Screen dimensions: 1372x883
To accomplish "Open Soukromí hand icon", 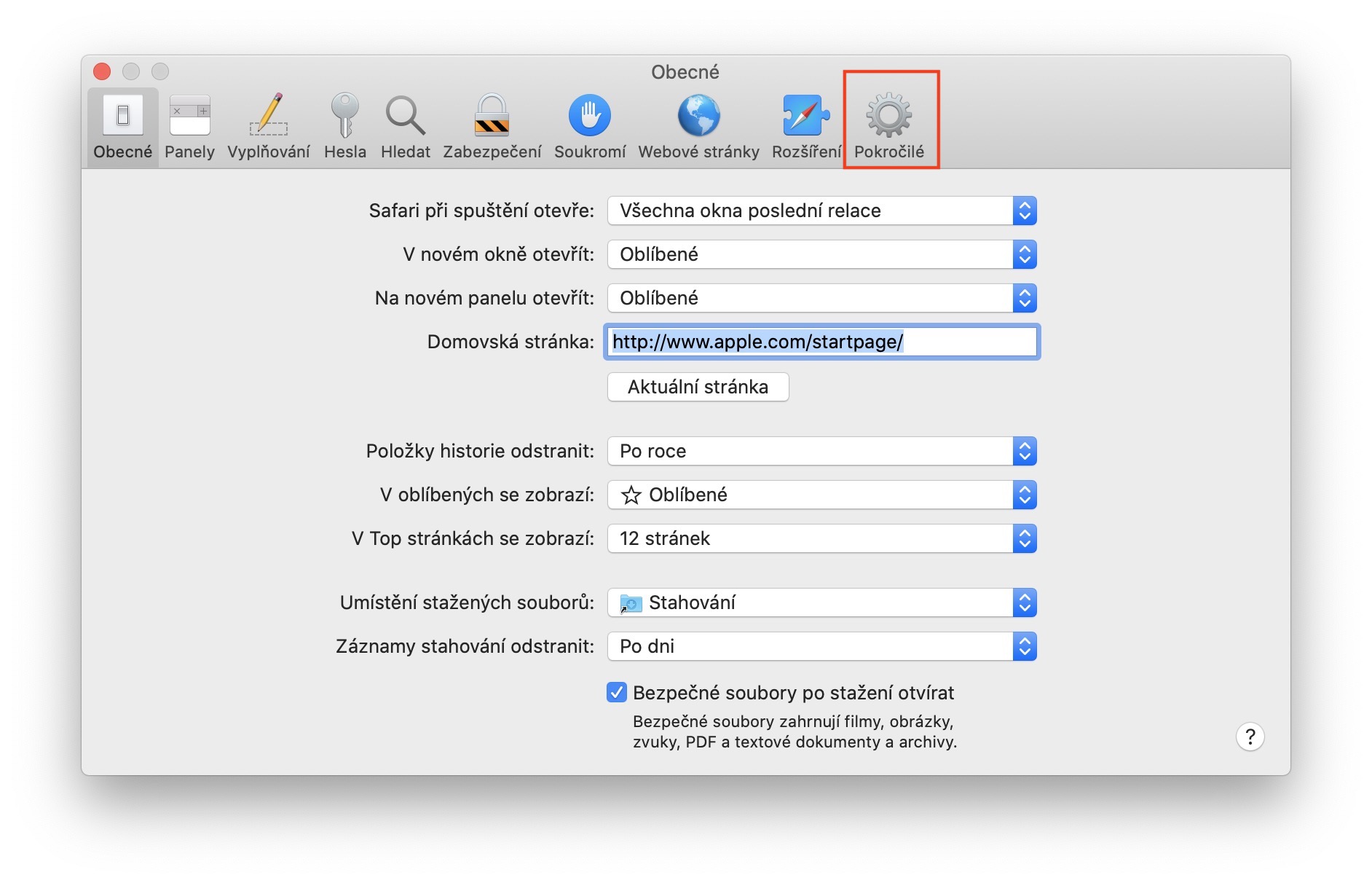I will tap(590, 115).
